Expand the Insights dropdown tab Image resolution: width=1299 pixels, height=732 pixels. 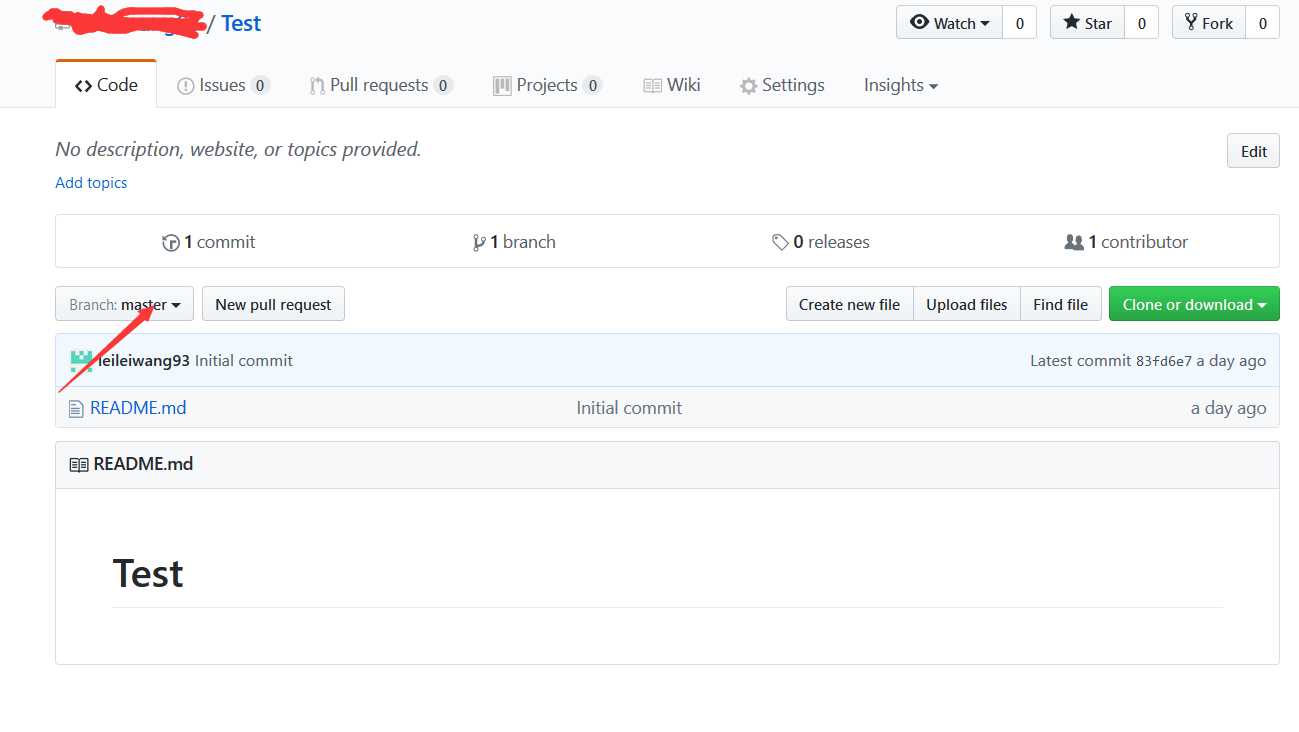click(x=901, y=85)
